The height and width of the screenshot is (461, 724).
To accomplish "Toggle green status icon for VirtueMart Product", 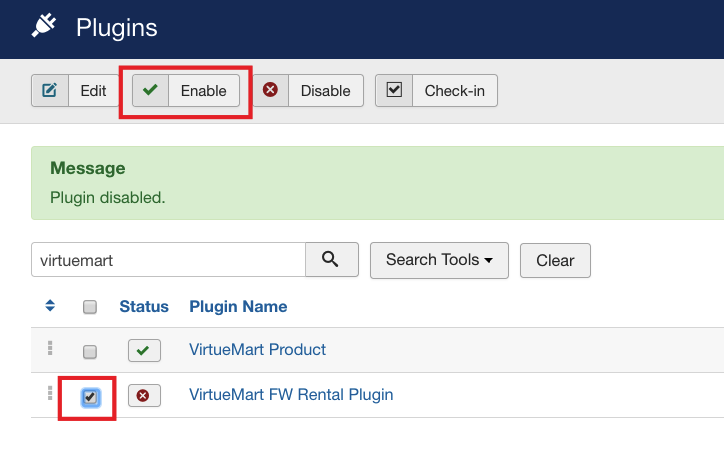I will [x=144, y=351].
